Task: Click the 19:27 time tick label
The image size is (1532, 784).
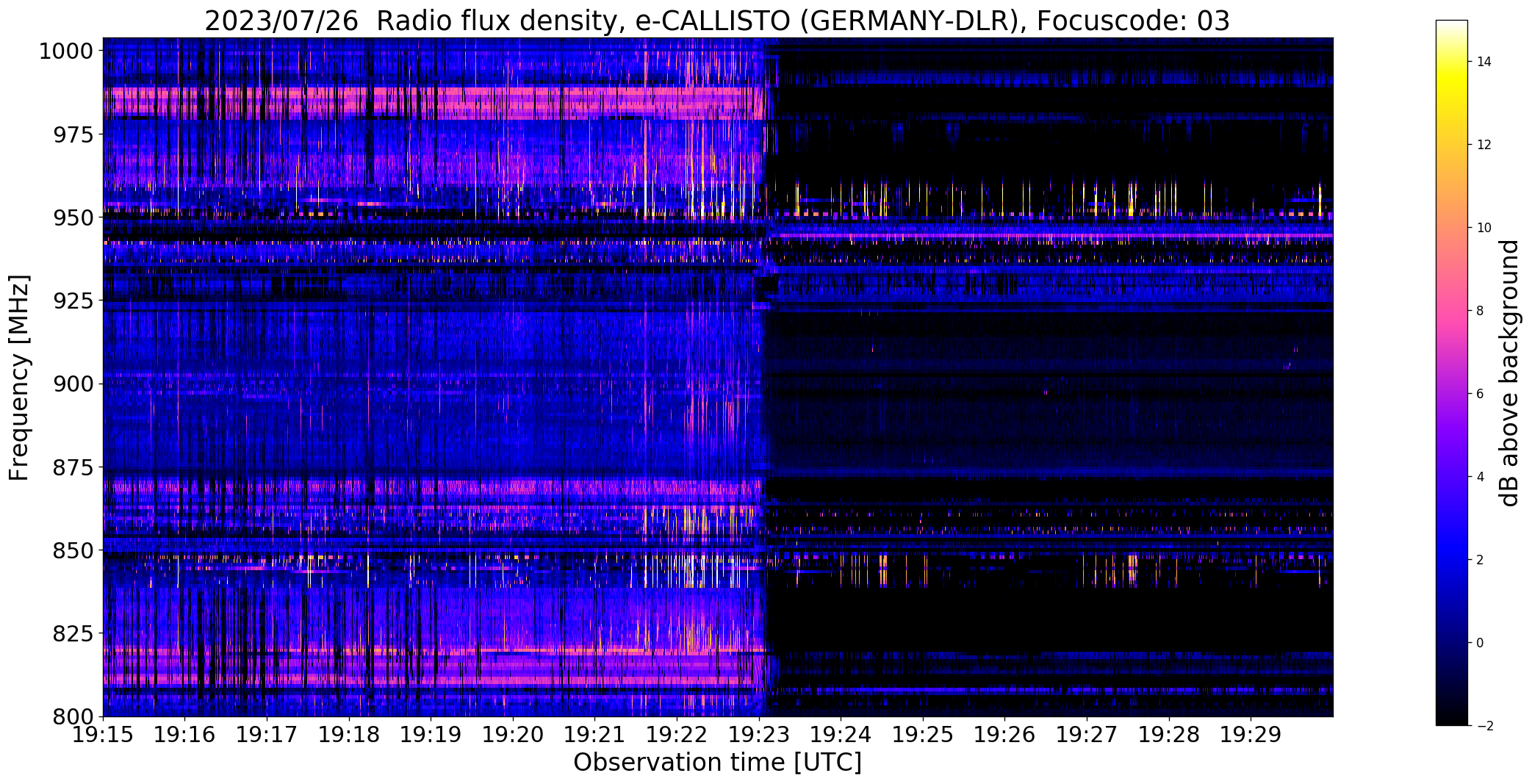Action: pyautogui.click(x=1087, y=735)
